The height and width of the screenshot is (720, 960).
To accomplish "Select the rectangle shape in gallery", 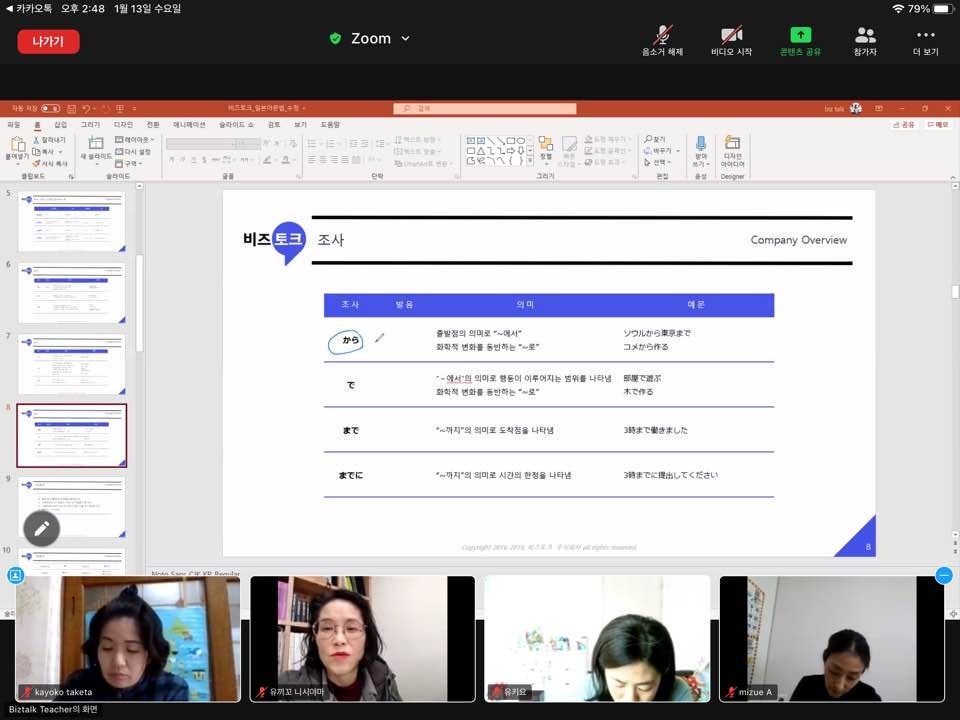I will coord(511,141).
